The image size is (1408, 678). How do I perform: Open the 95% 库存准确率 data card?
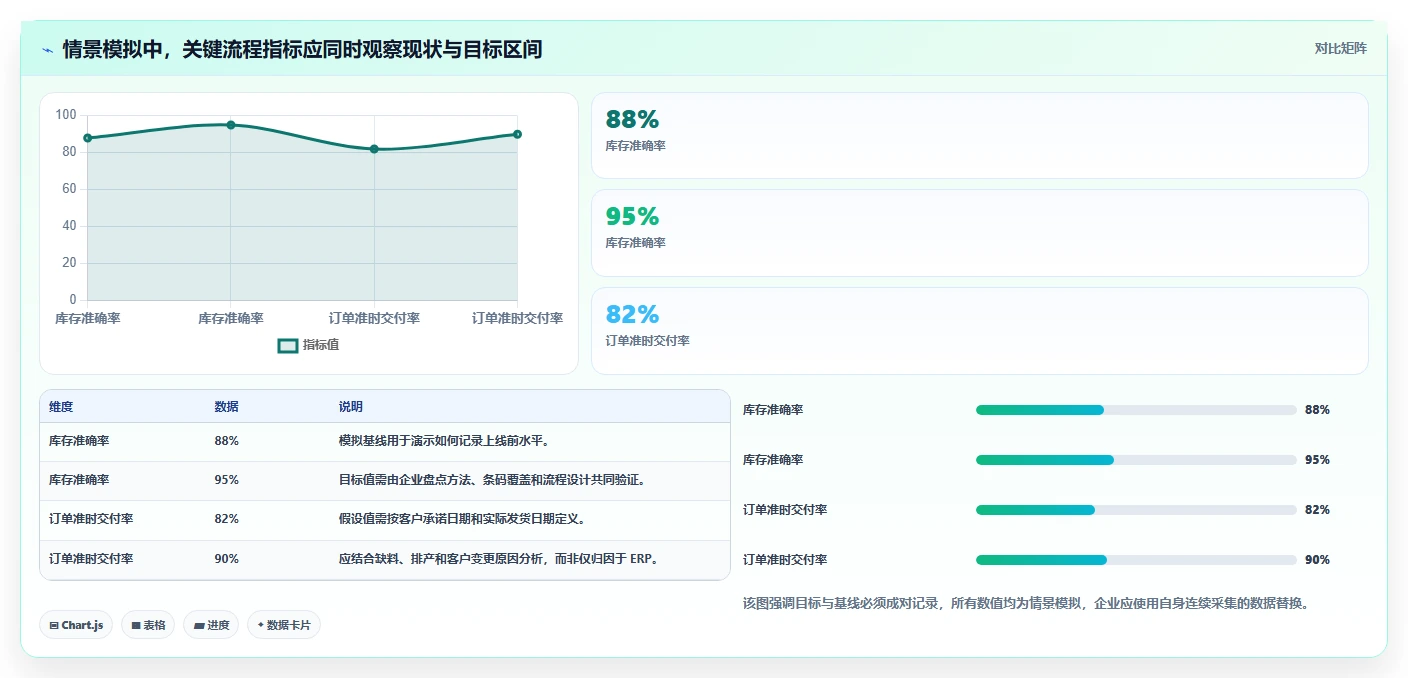(979, 233)
